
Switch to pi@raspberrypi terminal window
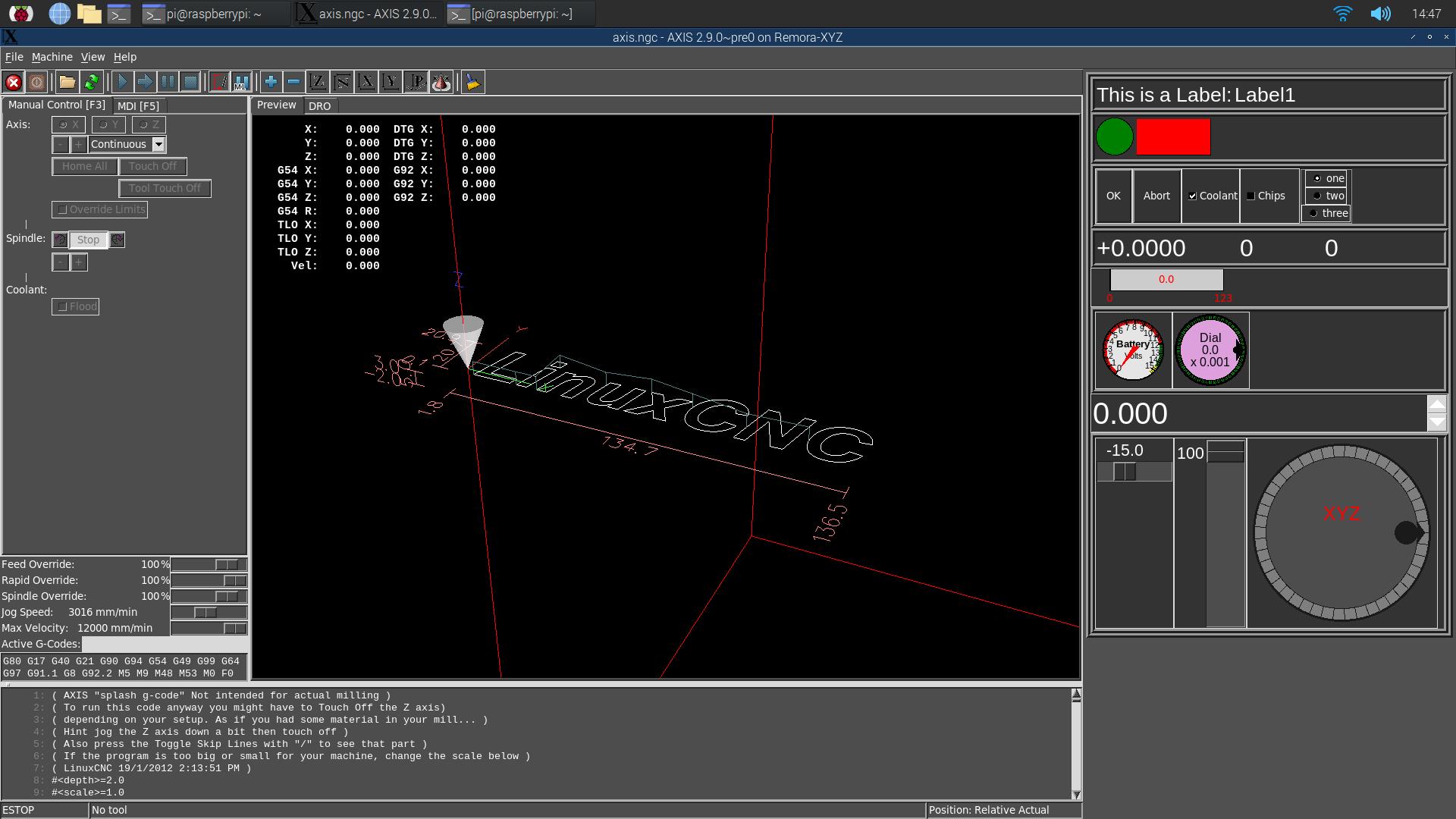[215, 14]
